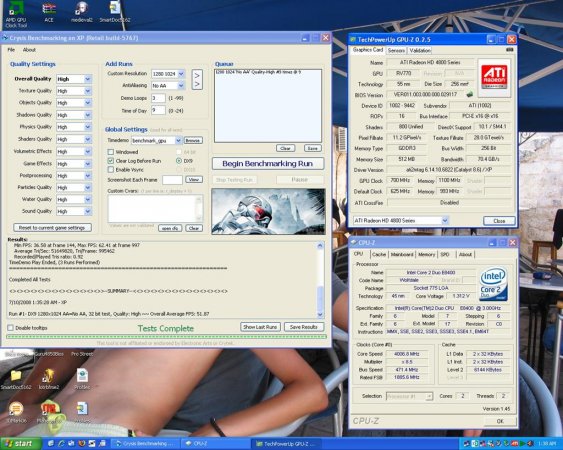This screenshot has width=563, height=450.
Task: Open Internet Explorer from Quick Launch
Action: (61, 444)
